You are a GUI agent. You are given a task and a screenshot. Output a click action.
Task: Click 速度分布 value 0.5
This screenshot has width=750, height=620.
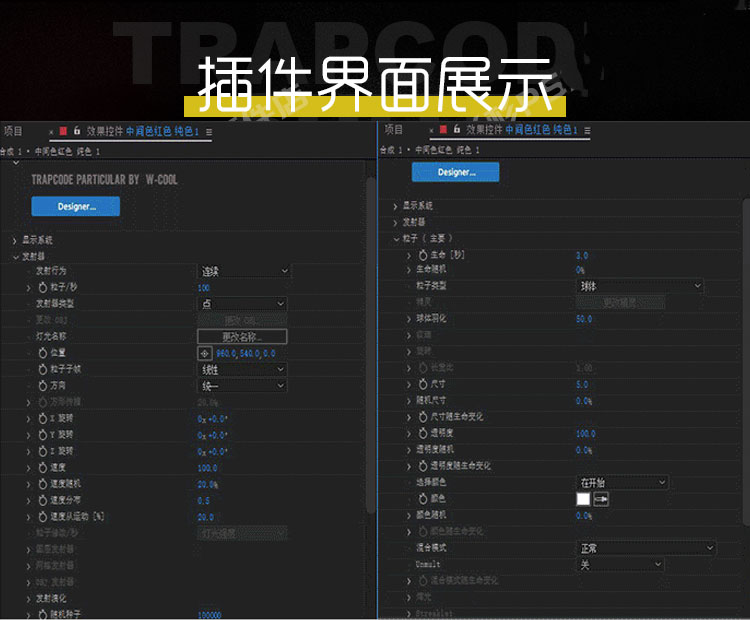point(203,501)
